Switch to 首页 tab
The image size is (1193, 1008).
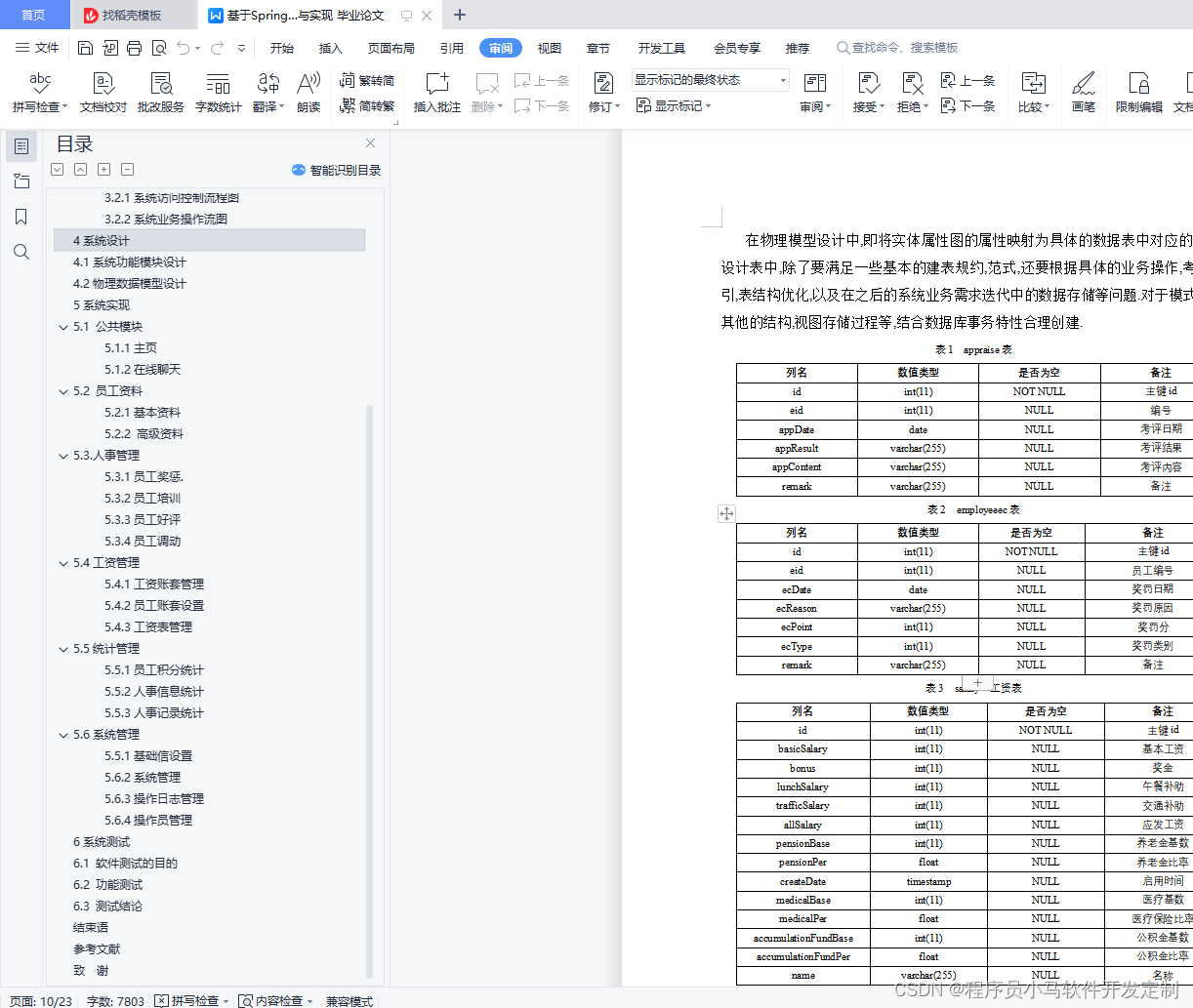(33, 15)
